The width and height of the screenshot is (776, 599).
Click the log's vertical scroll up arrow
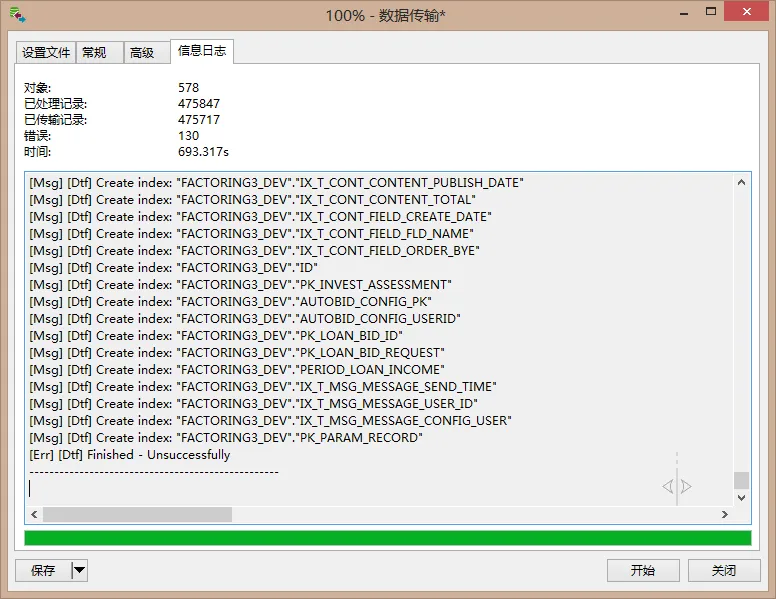(x=741, y=182)
